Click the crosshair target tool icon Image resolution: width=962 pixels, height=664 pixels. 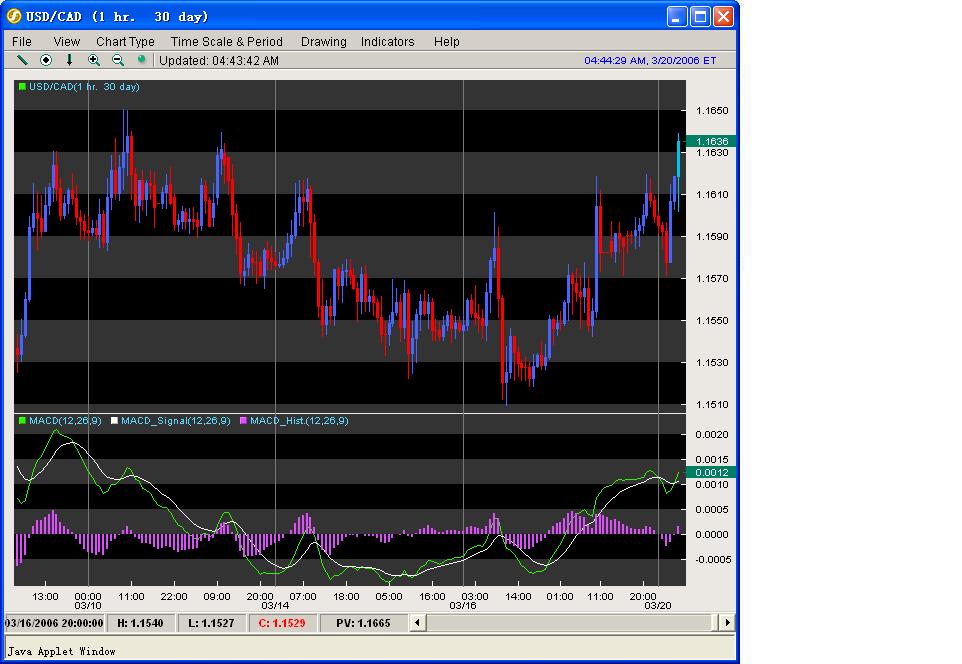pyautogui.click(x=46, y=60)
